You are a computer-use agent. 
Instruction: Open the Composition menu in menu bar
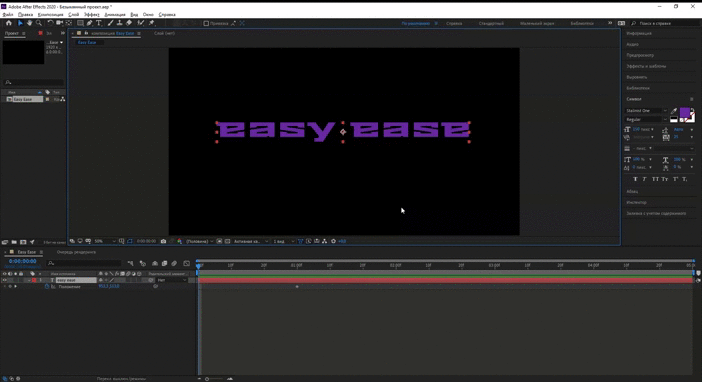tap(50, 14)
